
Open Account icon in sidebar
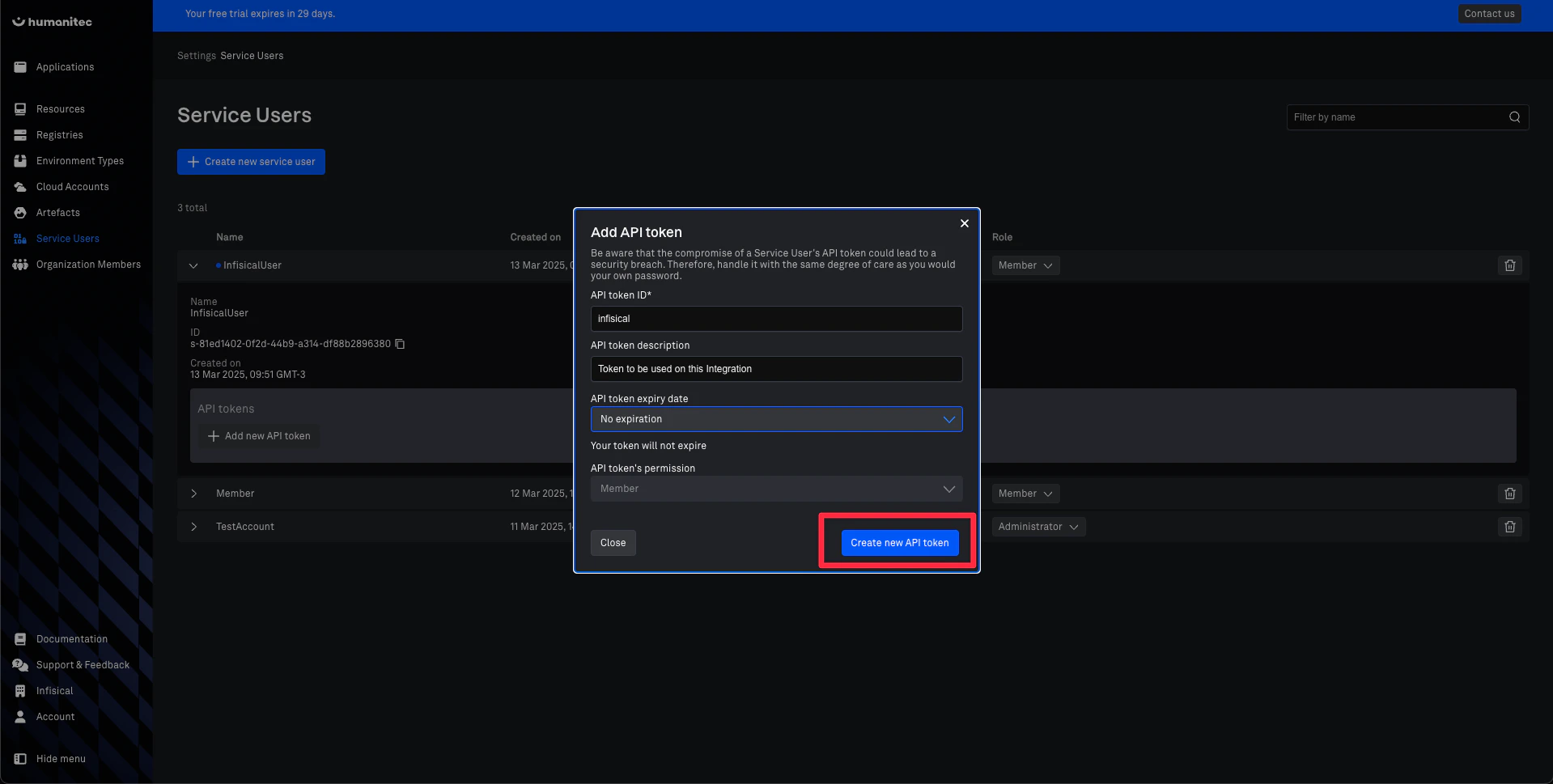click(x=20, y=717)
